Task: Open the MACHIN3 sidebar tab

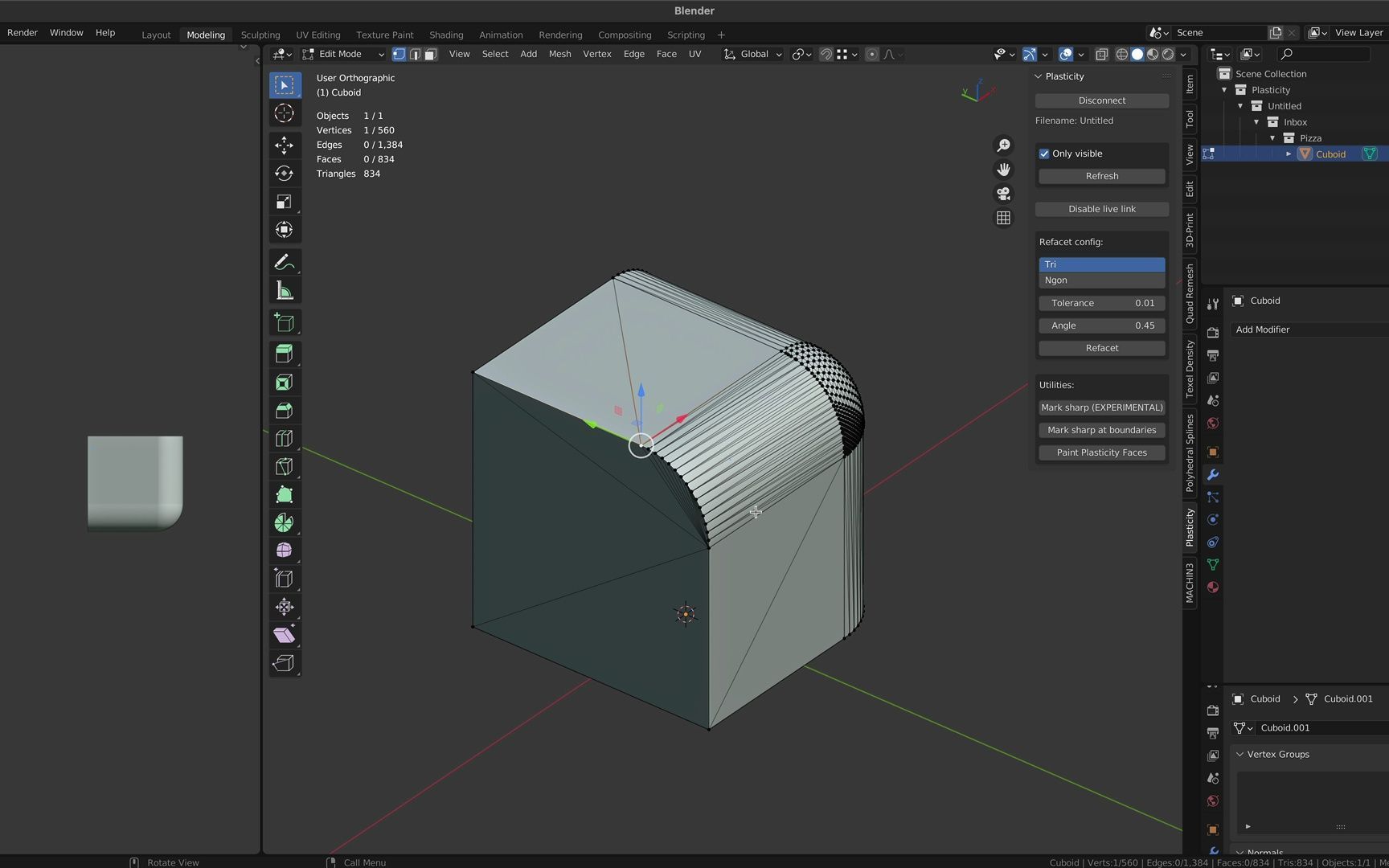Action: [x=1190, y=583]
